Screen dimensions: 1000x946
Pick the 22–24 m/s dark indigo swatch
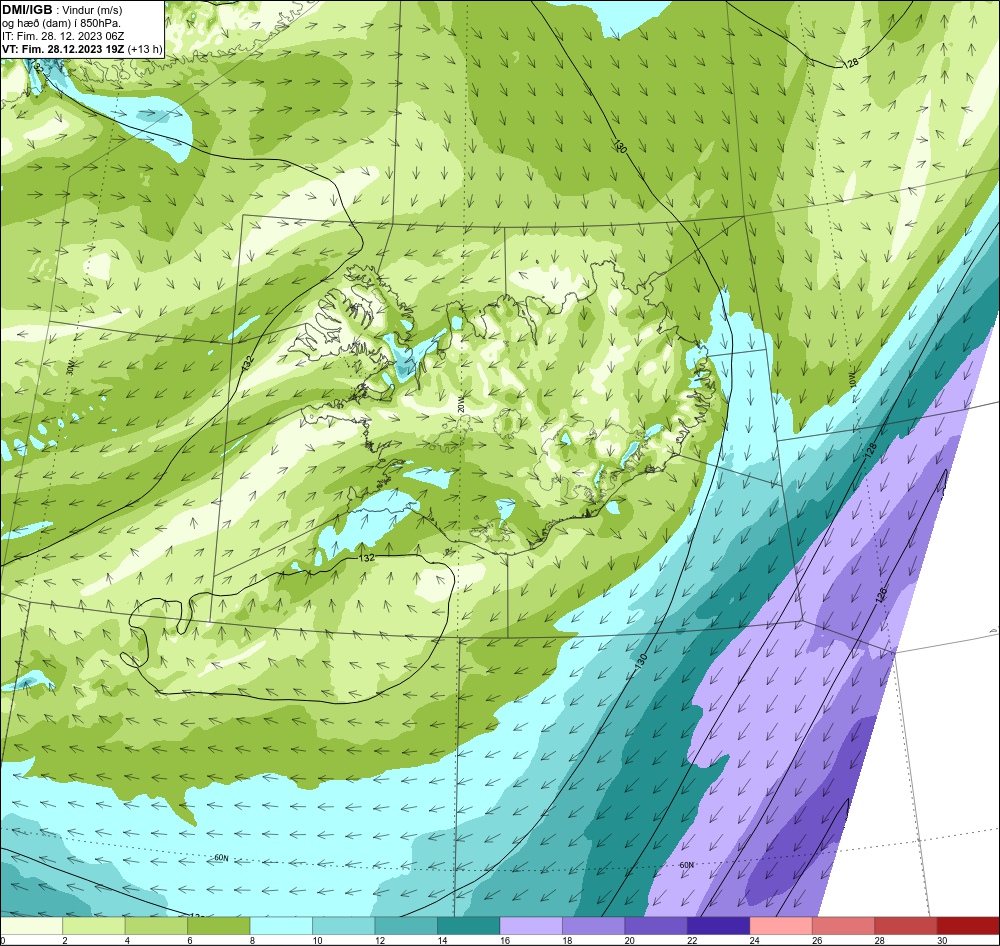[x=719, y=926]
